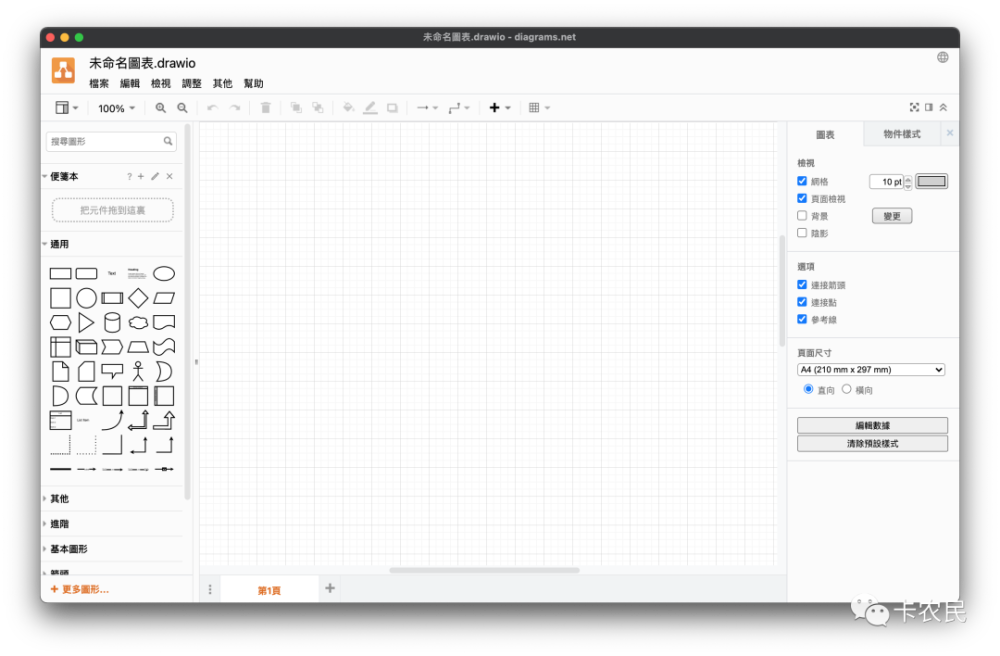Select the triangle shape in General palette
The width and height of the screenshot is (1000, 656).
86,323
